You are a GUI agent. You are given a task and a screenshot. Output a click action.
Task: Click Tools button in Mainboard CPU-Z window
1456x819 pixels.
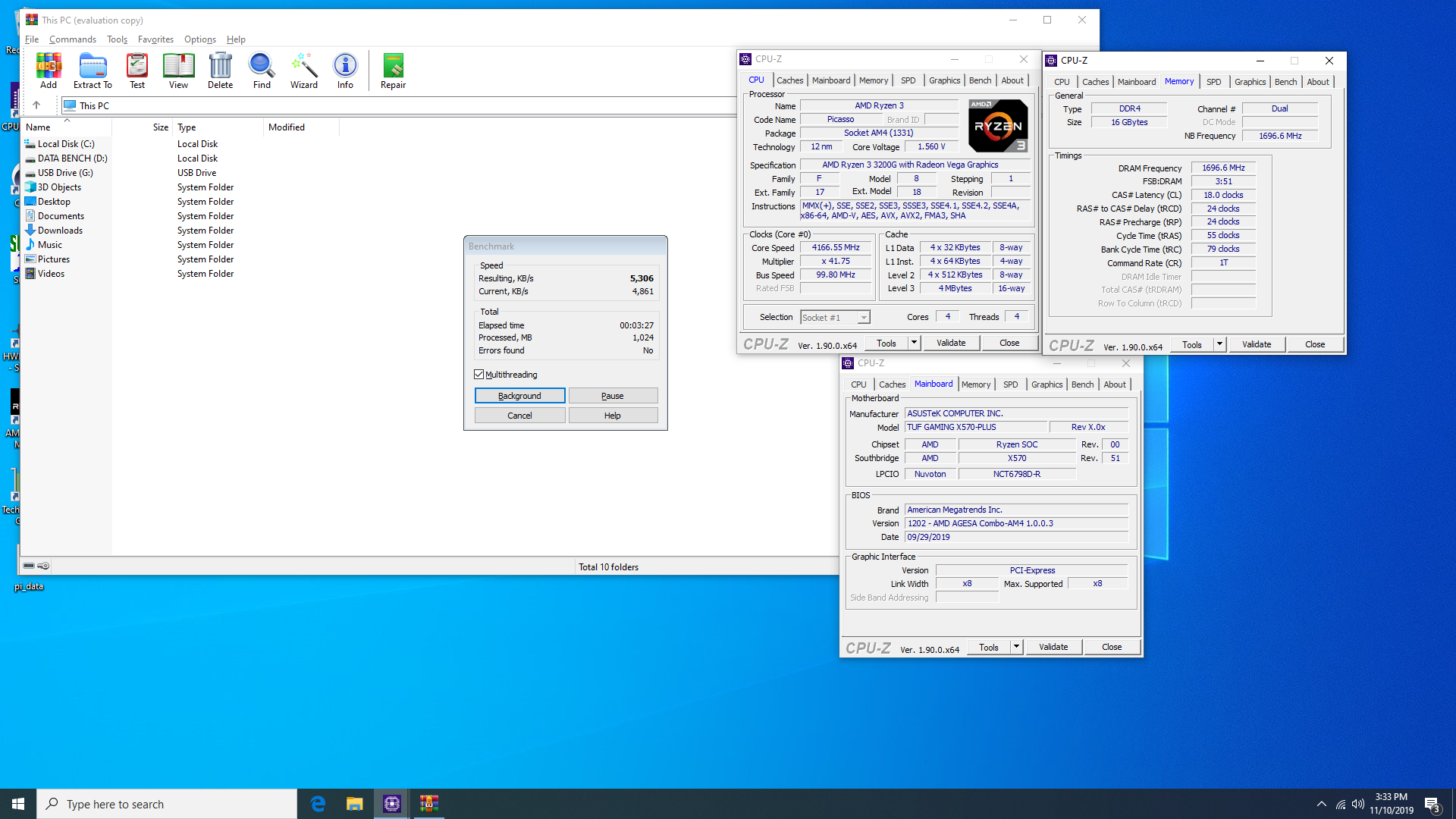coord(989,647)
